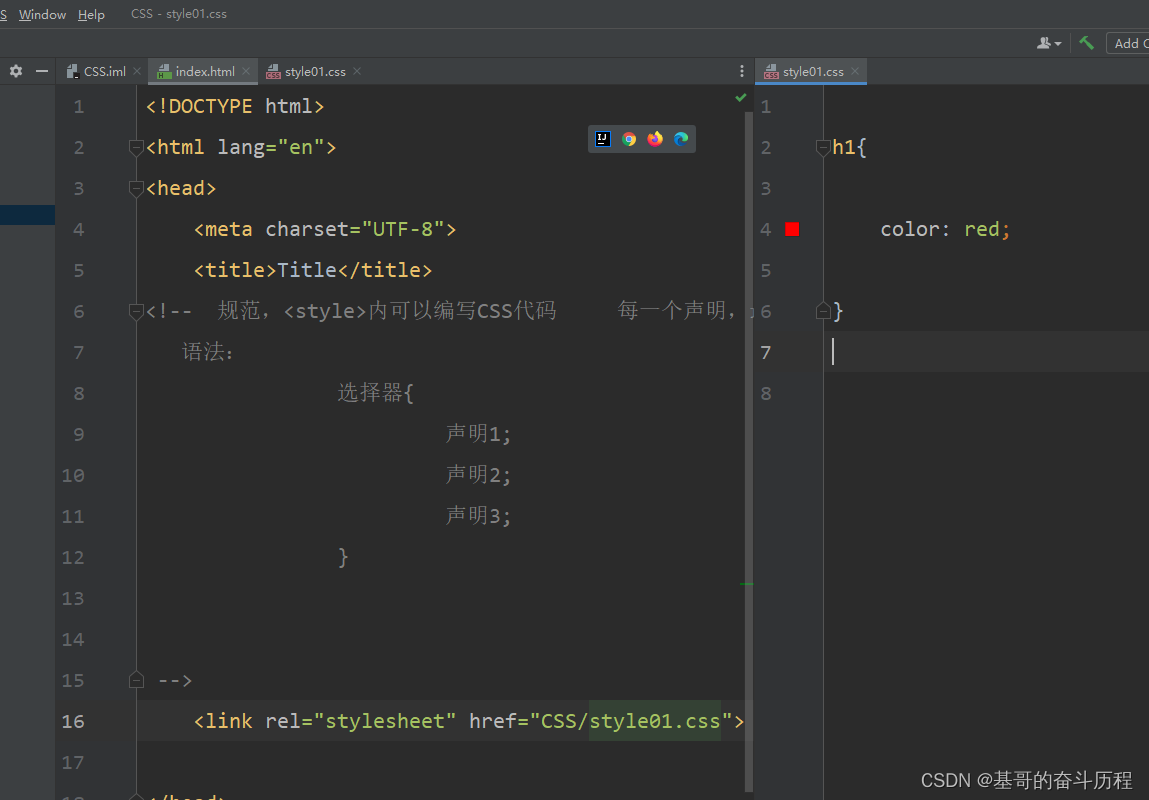Open preview in IntelliJ built-in browser
The width and height of the screenshot is (1149, 800).
[602, 139]
